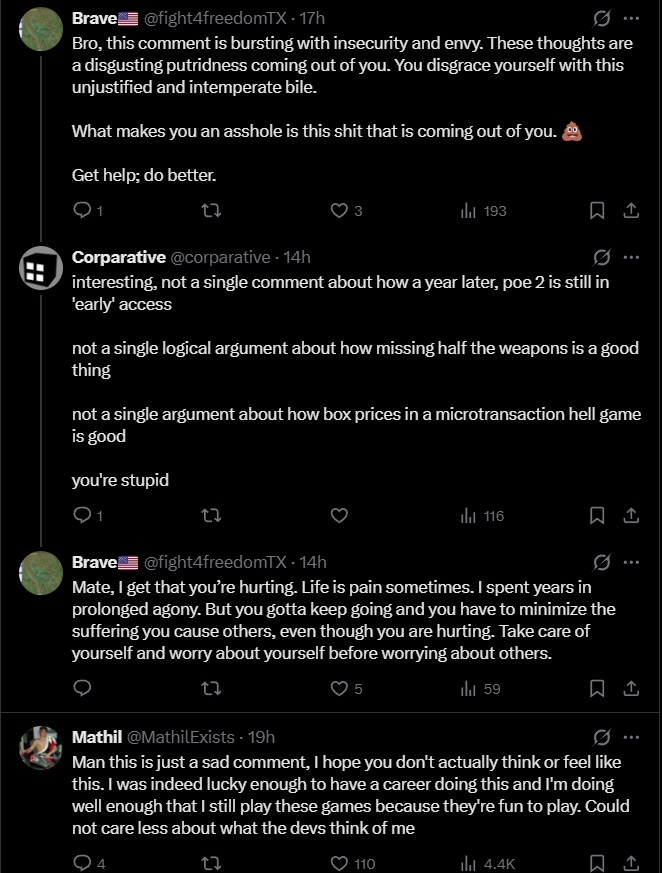Image resolution: width=662 pixels, height=873 pixels.
Task: Reply to Brave's 17h insecurity comment
Action: pyautogui.click(x=83, y=210)
